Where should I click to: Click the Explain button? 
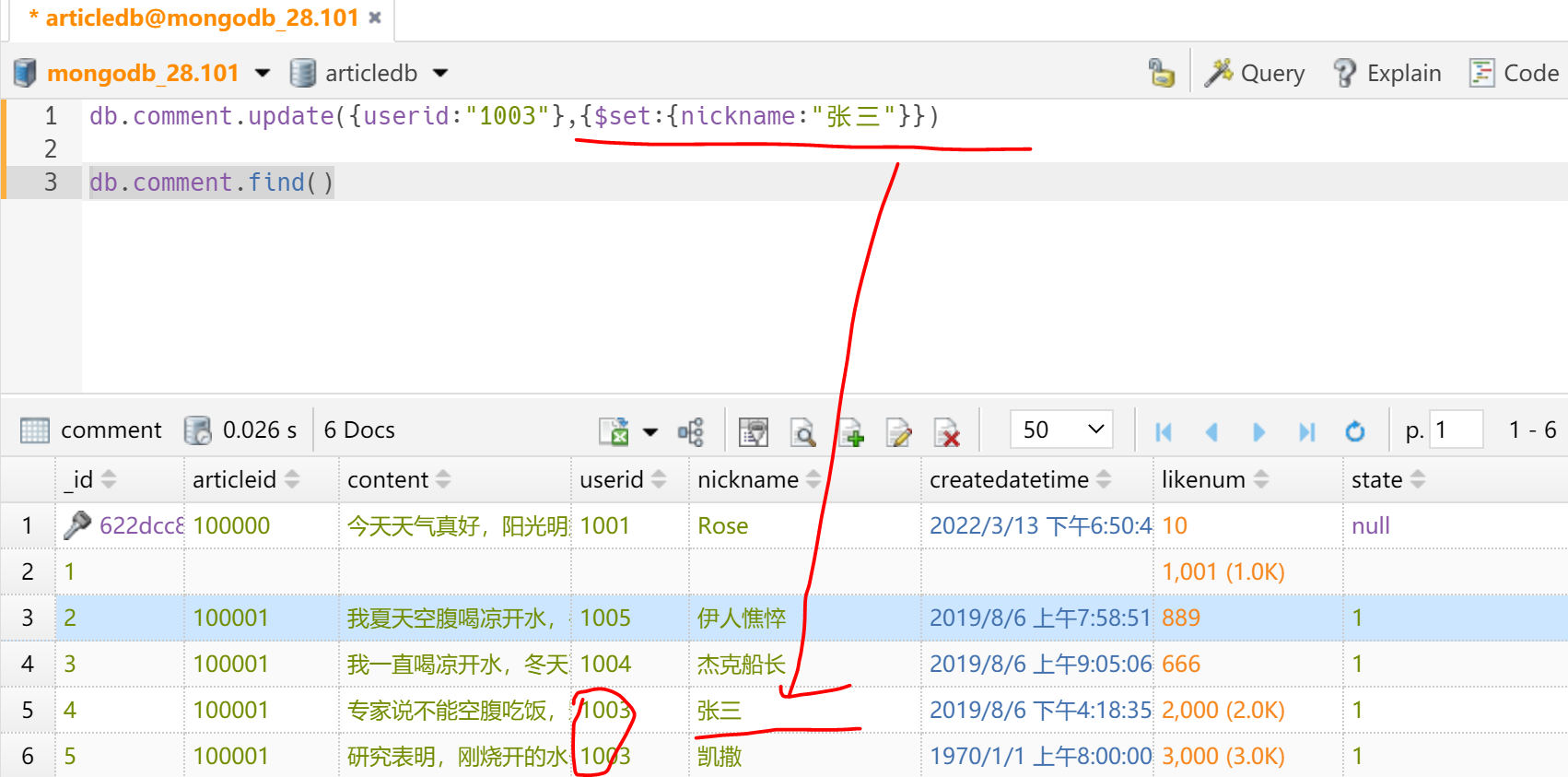coord(1387,73)
